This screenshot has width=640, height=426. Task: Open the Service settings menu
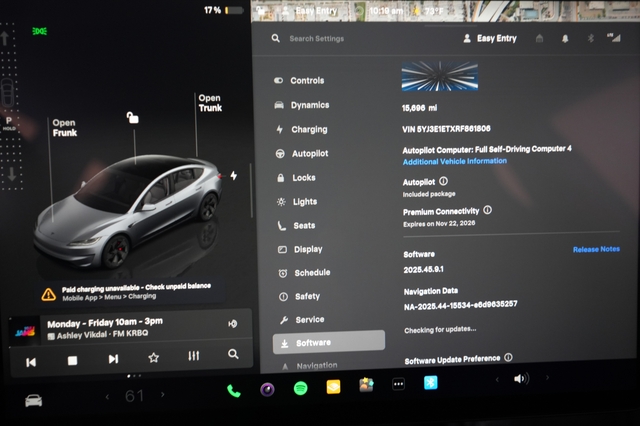pyautogui.click(x=302, y=320)
